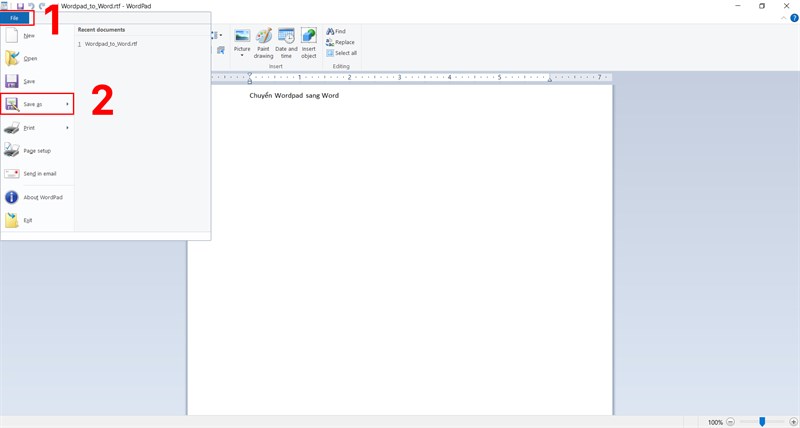
Task: Click Select all in the Editing group
Action: tap(341, 53)
